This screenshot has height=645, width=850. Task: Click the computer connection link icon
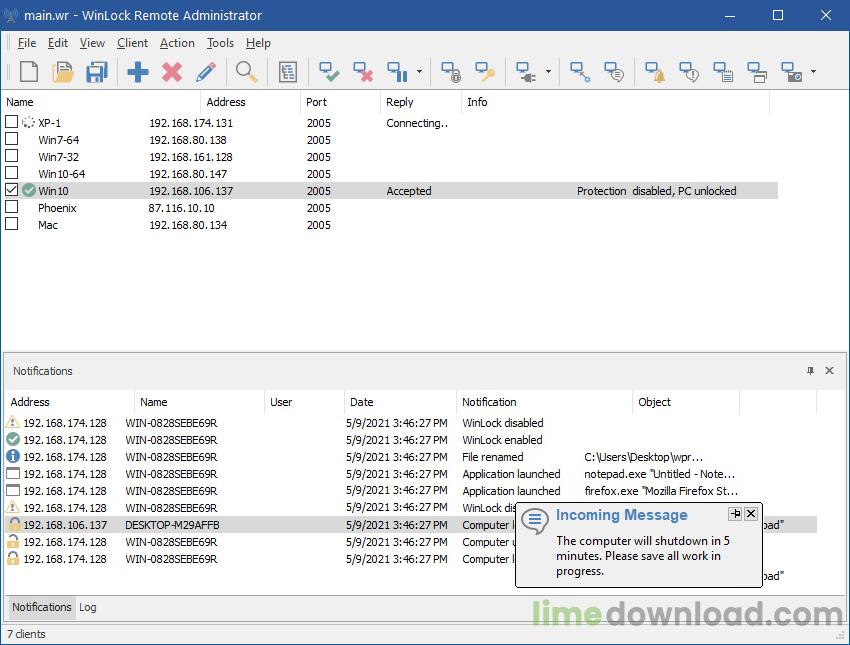pyautogui.click(x=580, y=72)
